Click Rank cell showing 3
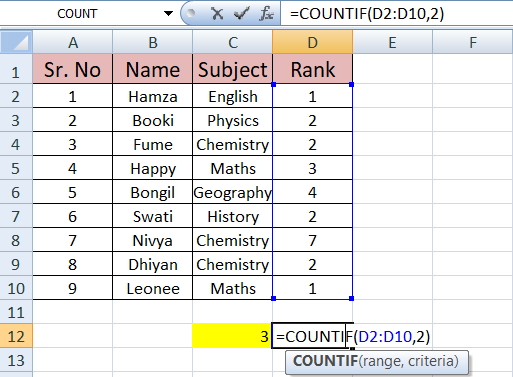 [312, 168]
